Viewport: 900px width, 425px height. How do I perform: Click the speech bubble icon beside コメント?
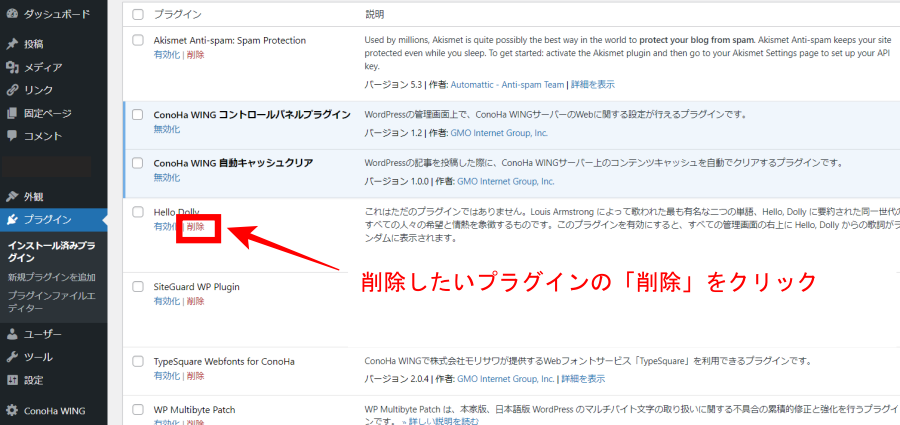[x=12, y=136]
